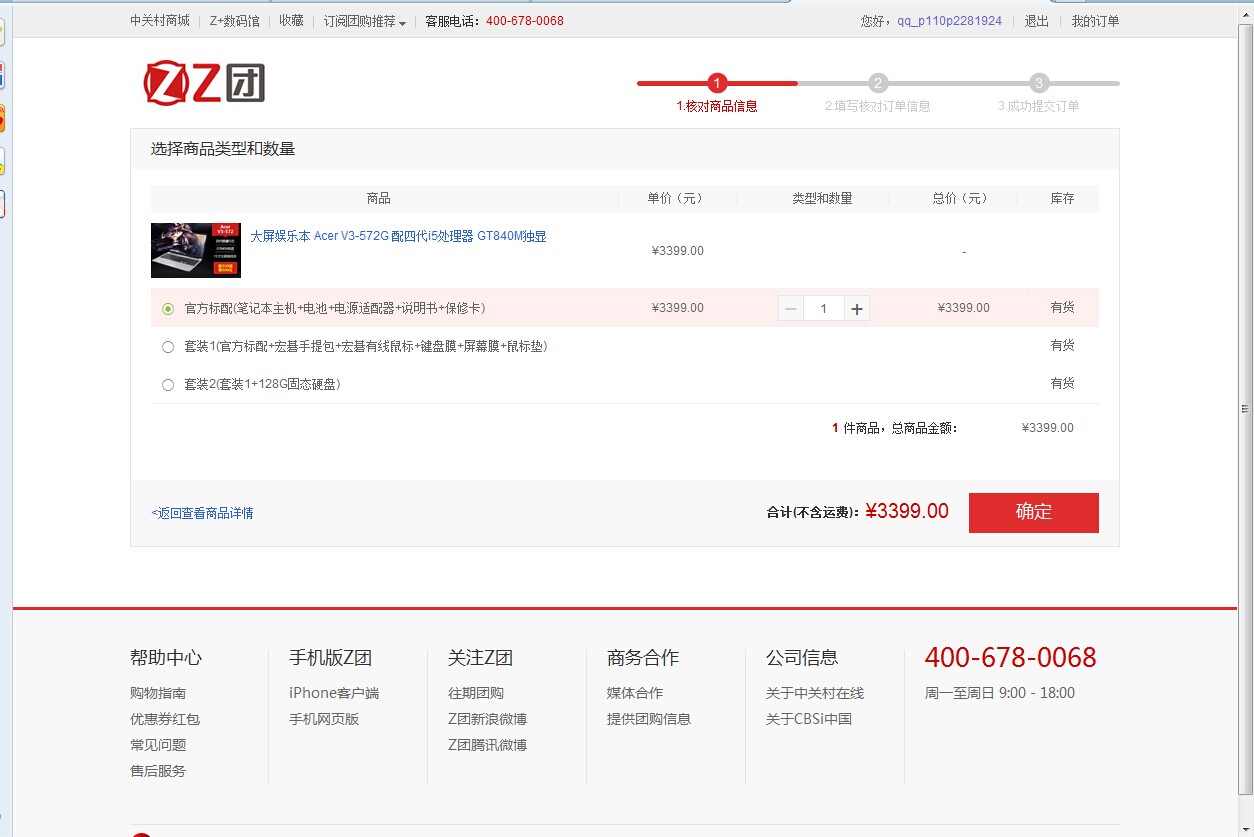
Task: Open Acer V3-572G product thumbnail
Action: coord(196,250)
